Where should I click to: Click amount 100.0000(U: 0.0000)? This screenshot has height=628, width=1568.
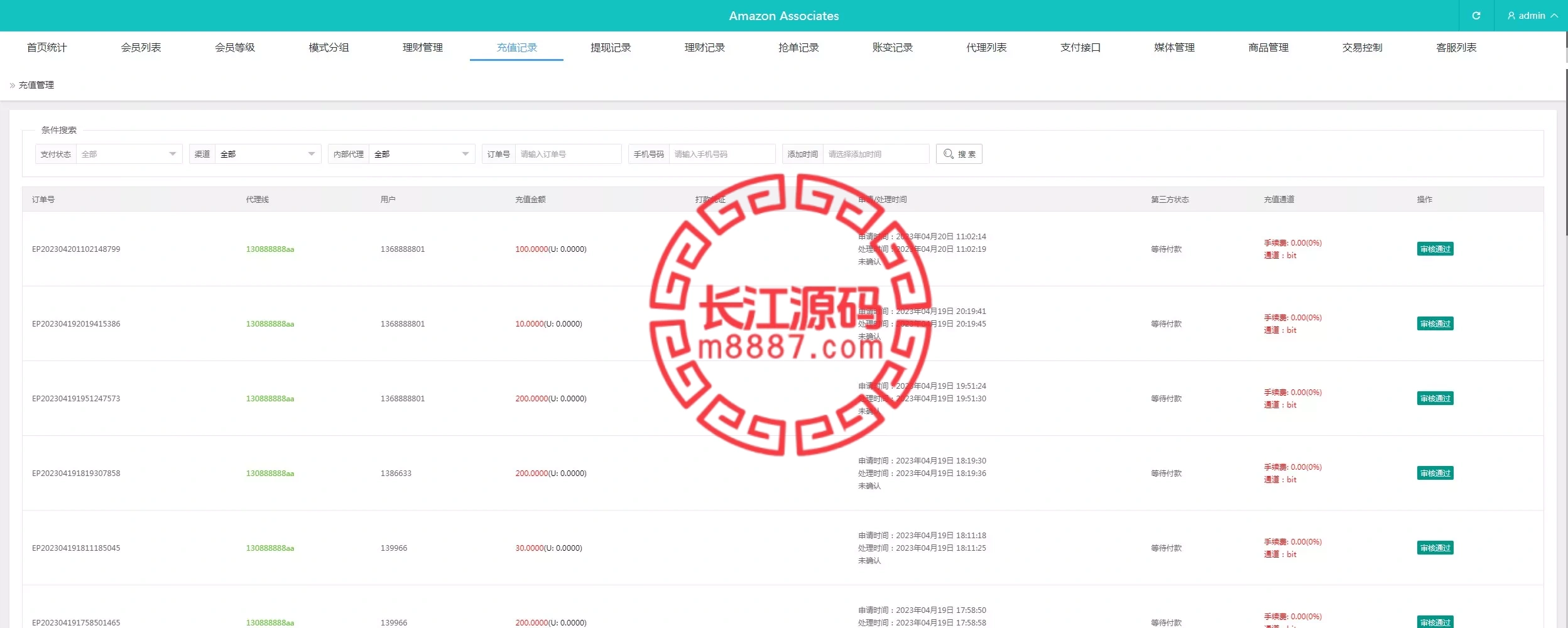pos(551,249)
